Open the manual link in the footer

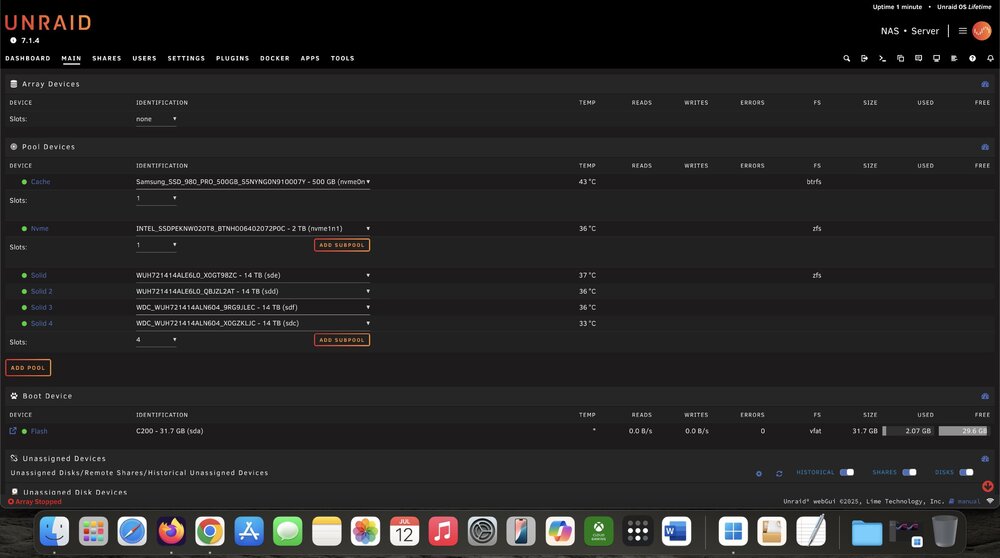[968, 501]
